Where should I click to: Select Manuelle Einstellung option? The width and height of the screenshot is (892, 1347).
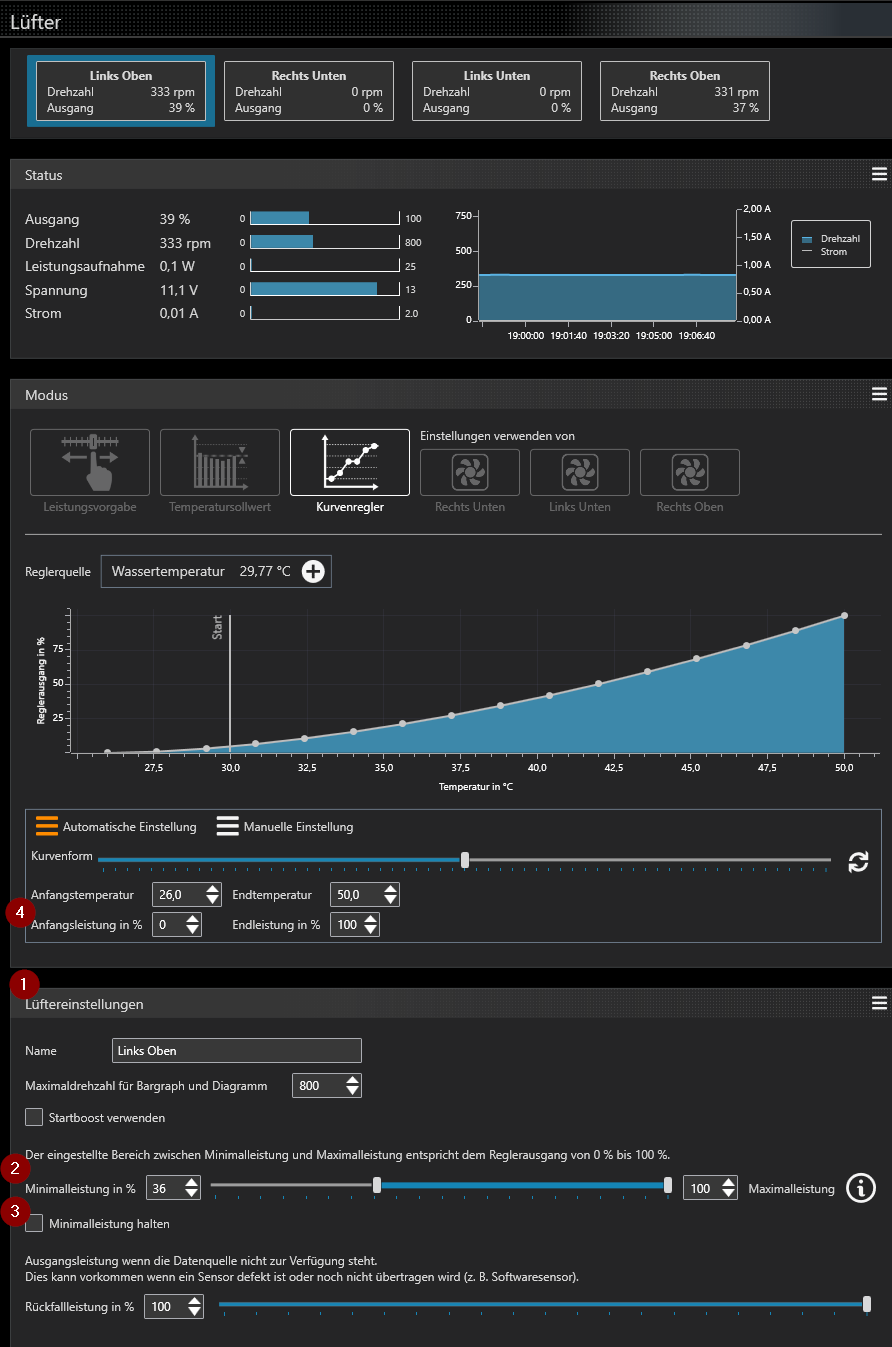click(x=285, y=827)
